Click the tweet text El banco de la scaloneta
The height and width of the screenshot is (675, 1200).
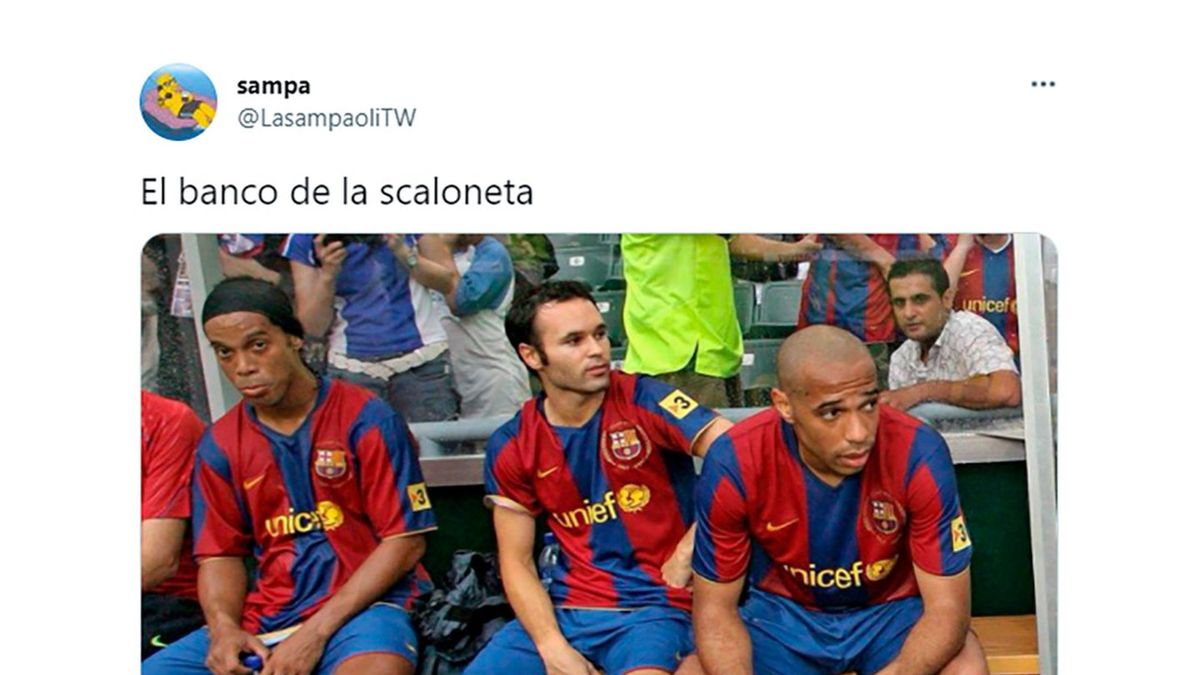(x=337, y=191)
